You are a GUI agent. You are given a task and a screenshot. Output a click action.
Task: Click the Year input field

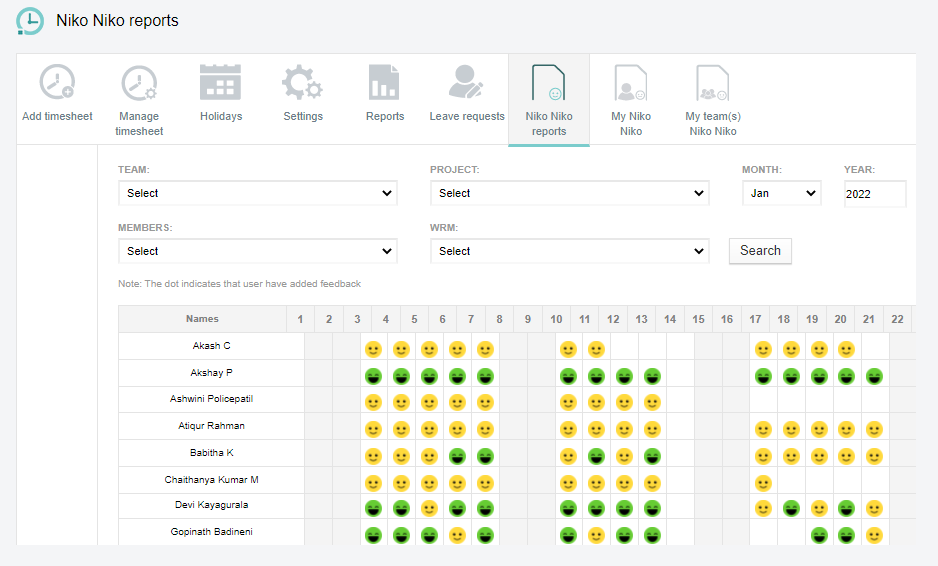pos(874,194)
